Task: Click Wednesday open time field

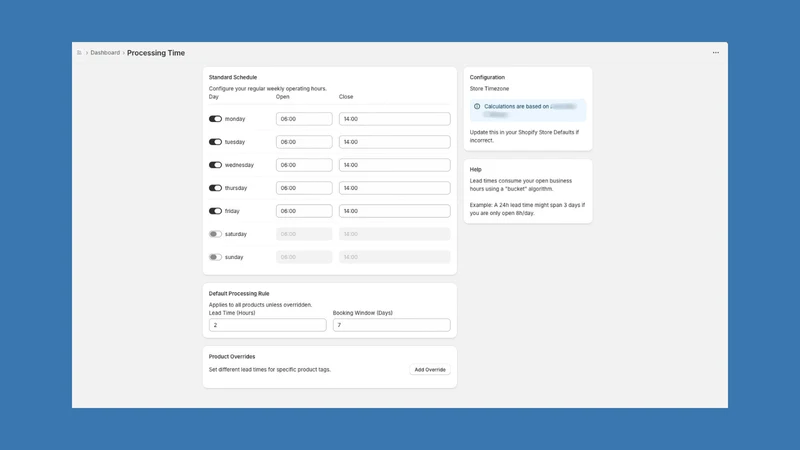Action: (x=304, y=165)
